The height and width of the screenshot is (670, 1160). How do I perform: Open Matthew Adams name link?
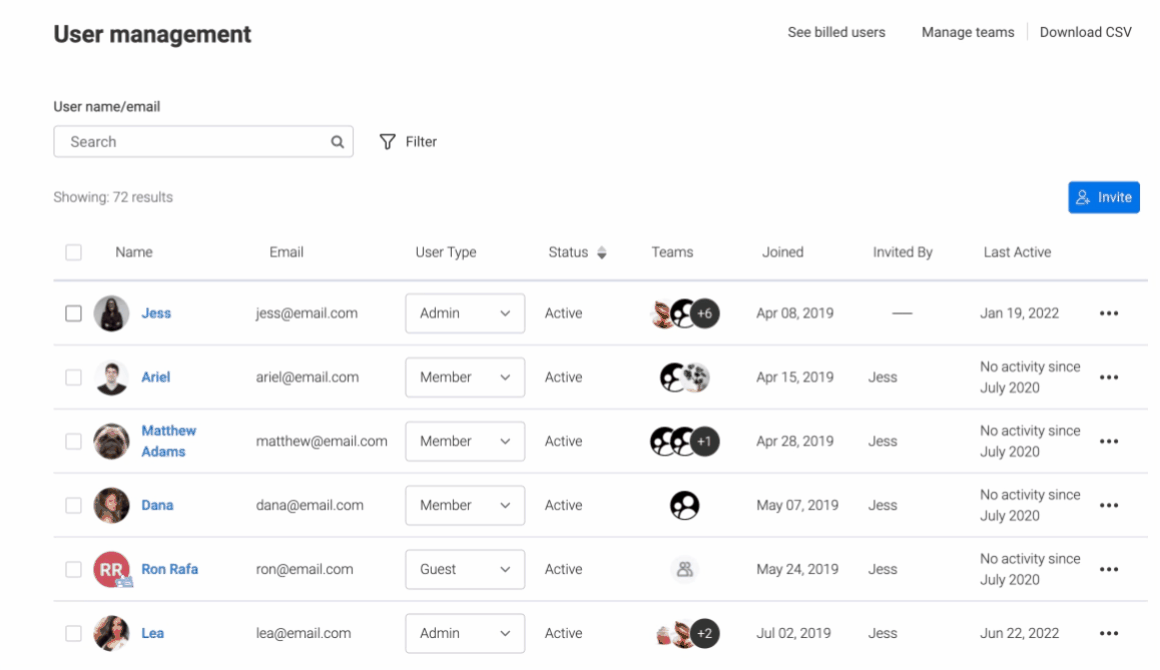[x=169, y=441]
